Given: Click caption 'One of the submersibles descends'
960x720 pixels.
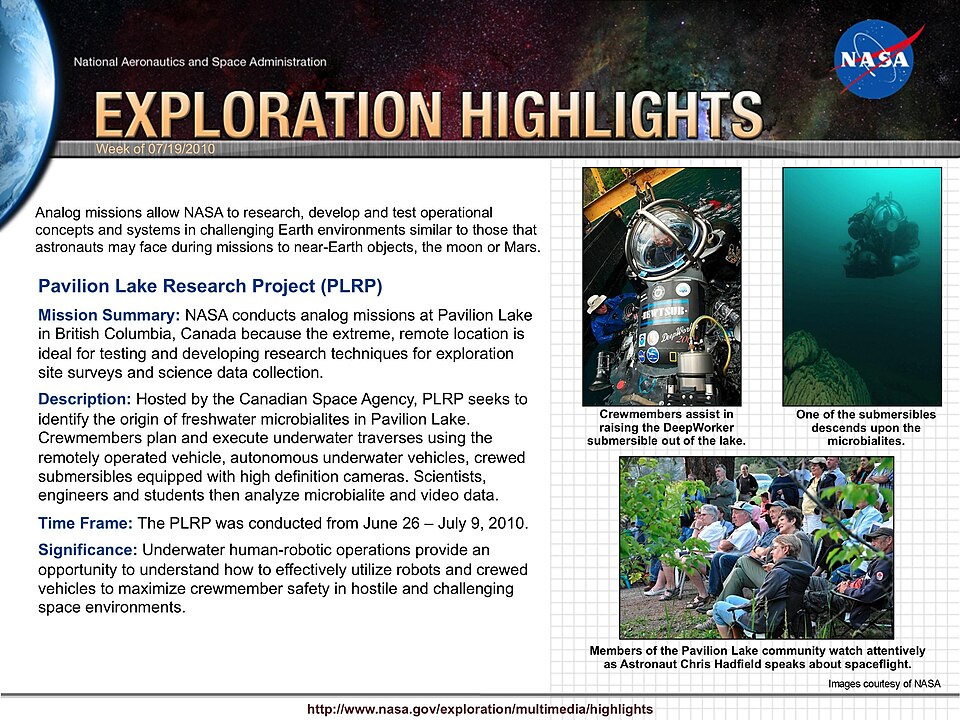Looking at the screenshot, I should (866, 427).
